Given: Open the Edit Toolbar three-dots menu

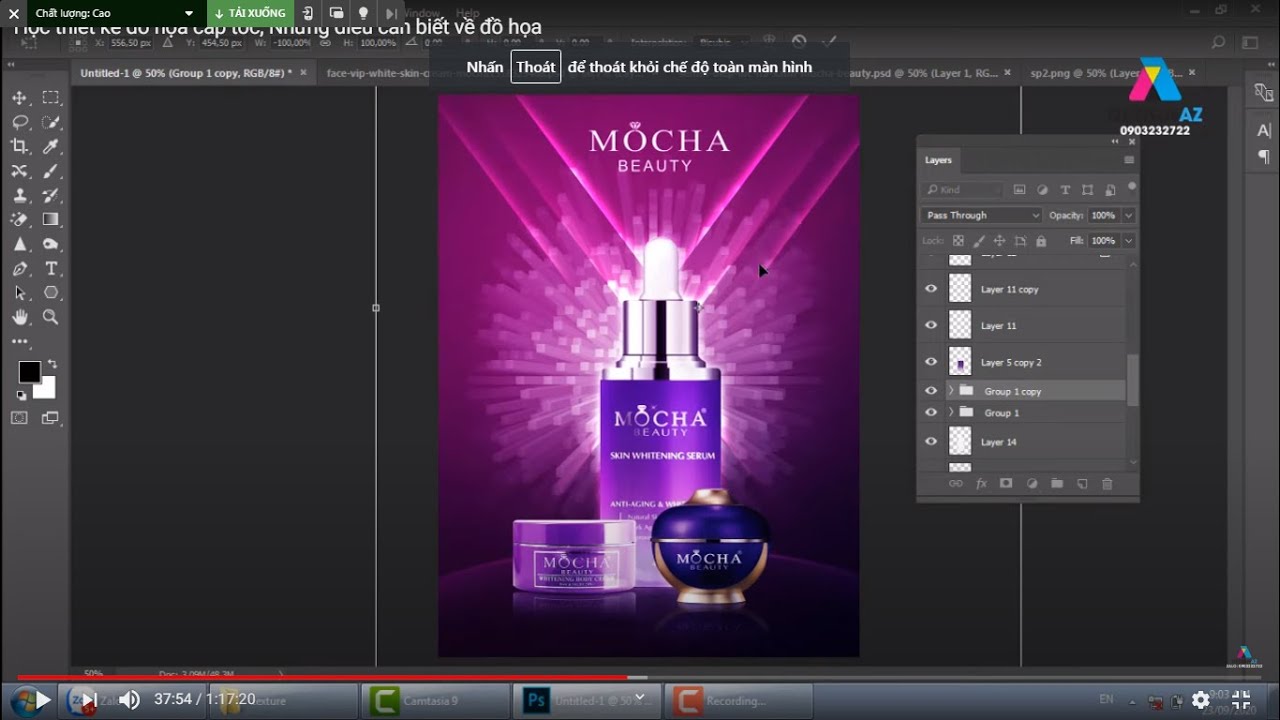Looking at the screenshot, I should tap(19, 341).
